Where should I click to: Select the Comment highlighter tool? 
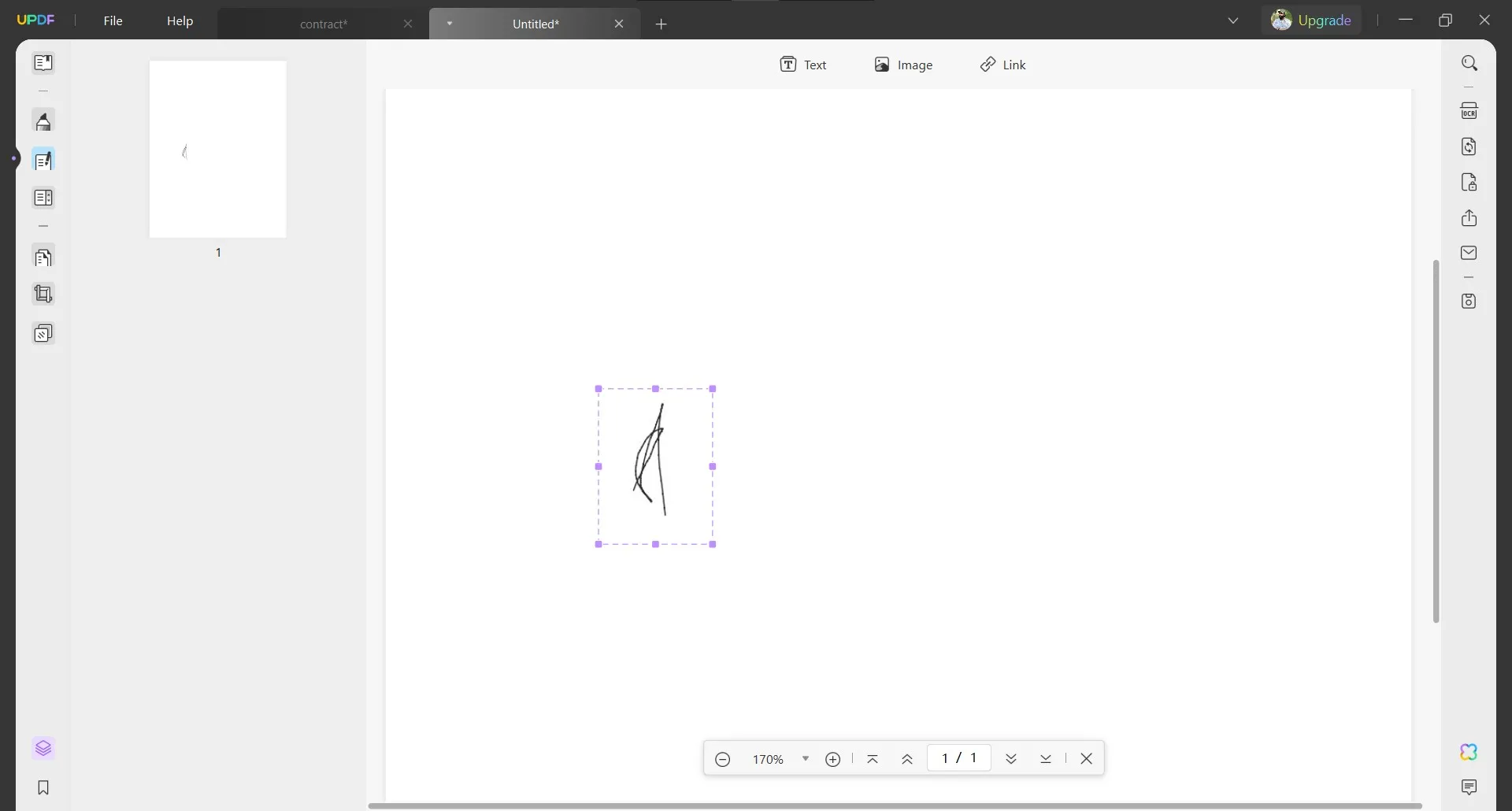click(x=43, y=122)
